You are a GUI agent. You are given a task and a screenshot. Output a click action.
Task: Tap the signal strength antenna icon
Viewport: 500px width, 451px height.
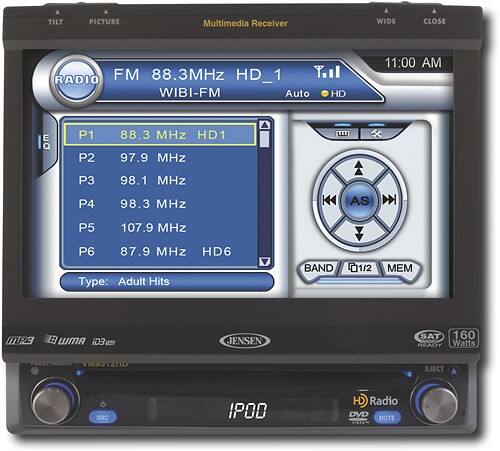pyautogui.click(x=327, y=71)
